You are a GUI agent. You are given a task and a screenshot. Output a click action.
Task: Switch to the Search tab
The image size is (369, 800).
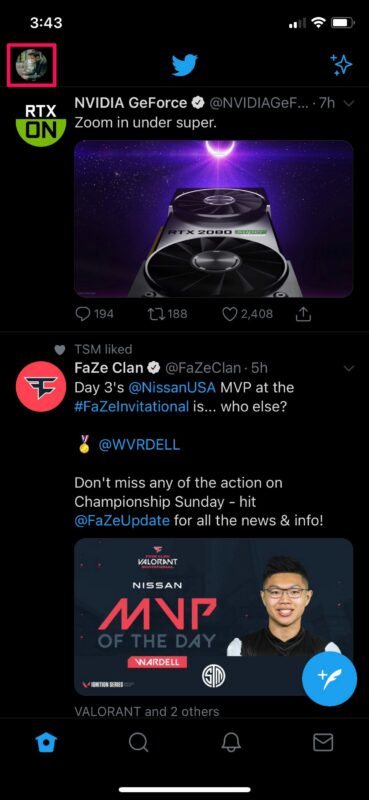(x=138, y=742)
